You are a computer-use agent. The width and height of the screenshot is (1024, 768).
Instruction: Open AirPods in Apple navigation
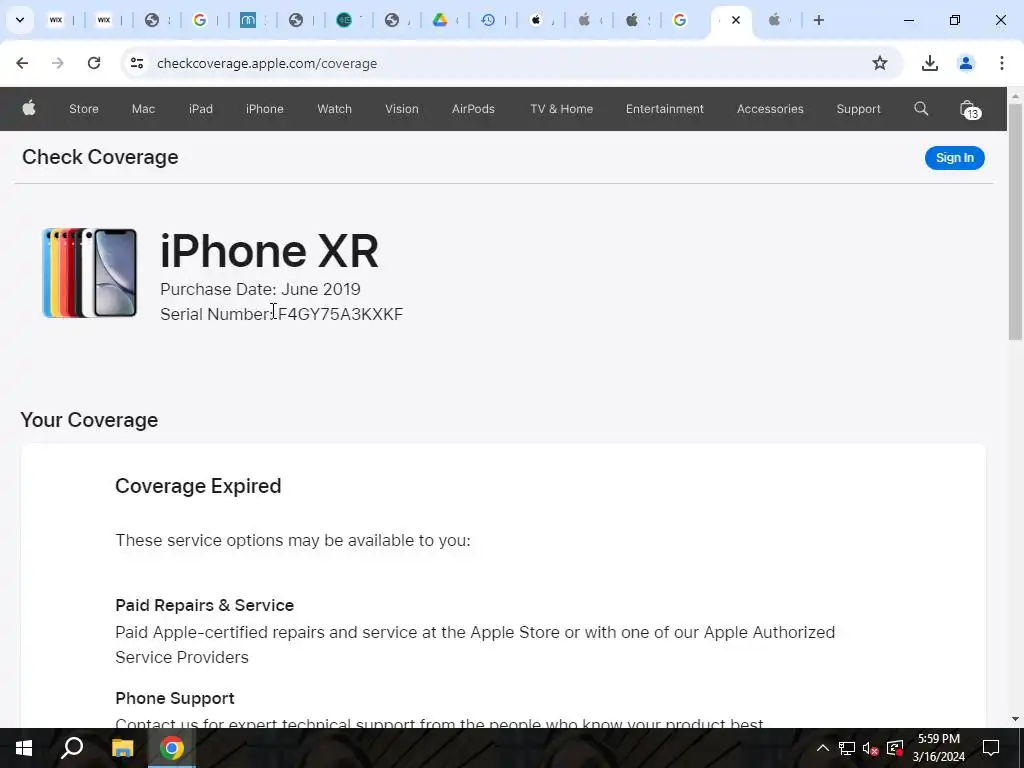click(x=473, y=109)
